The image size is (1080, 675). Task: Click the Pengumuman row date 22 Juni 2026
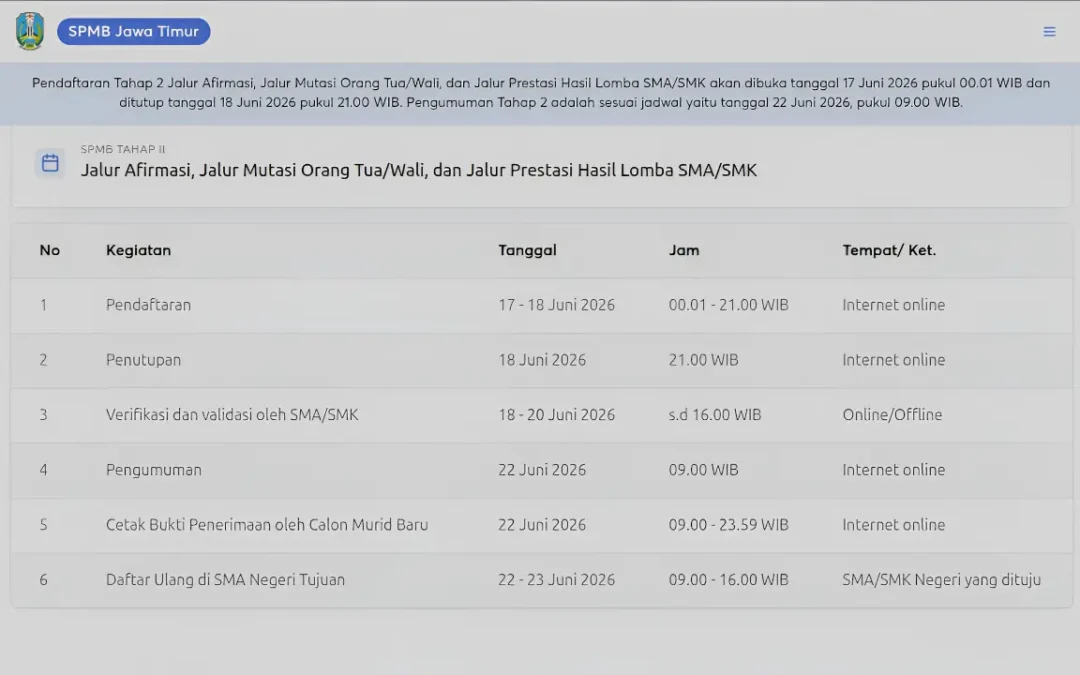click(x=542, y=470)
